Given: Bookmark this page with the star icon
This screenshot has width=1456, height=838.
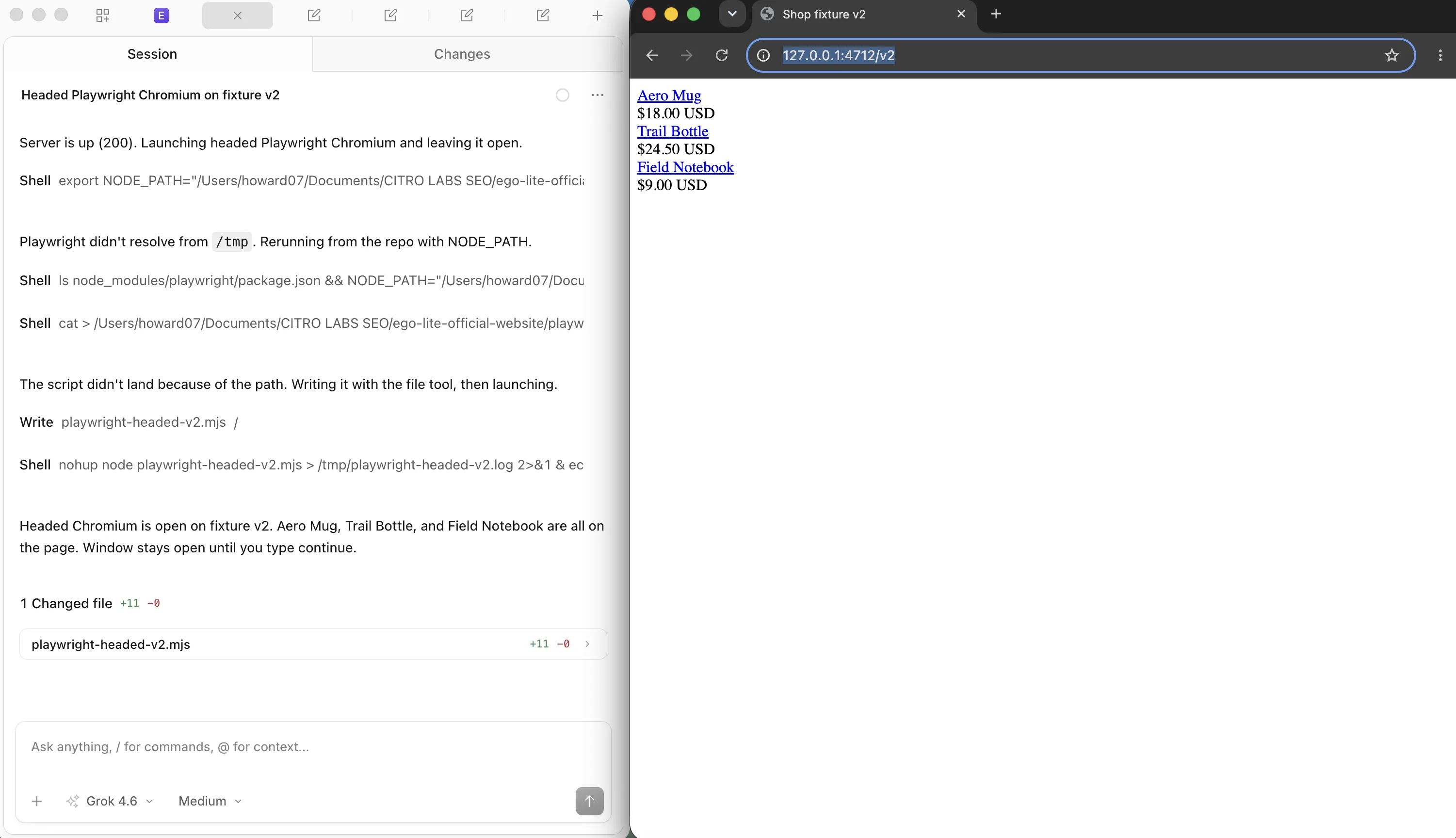Looking at the screenshot, I should tap(1391, 55).
